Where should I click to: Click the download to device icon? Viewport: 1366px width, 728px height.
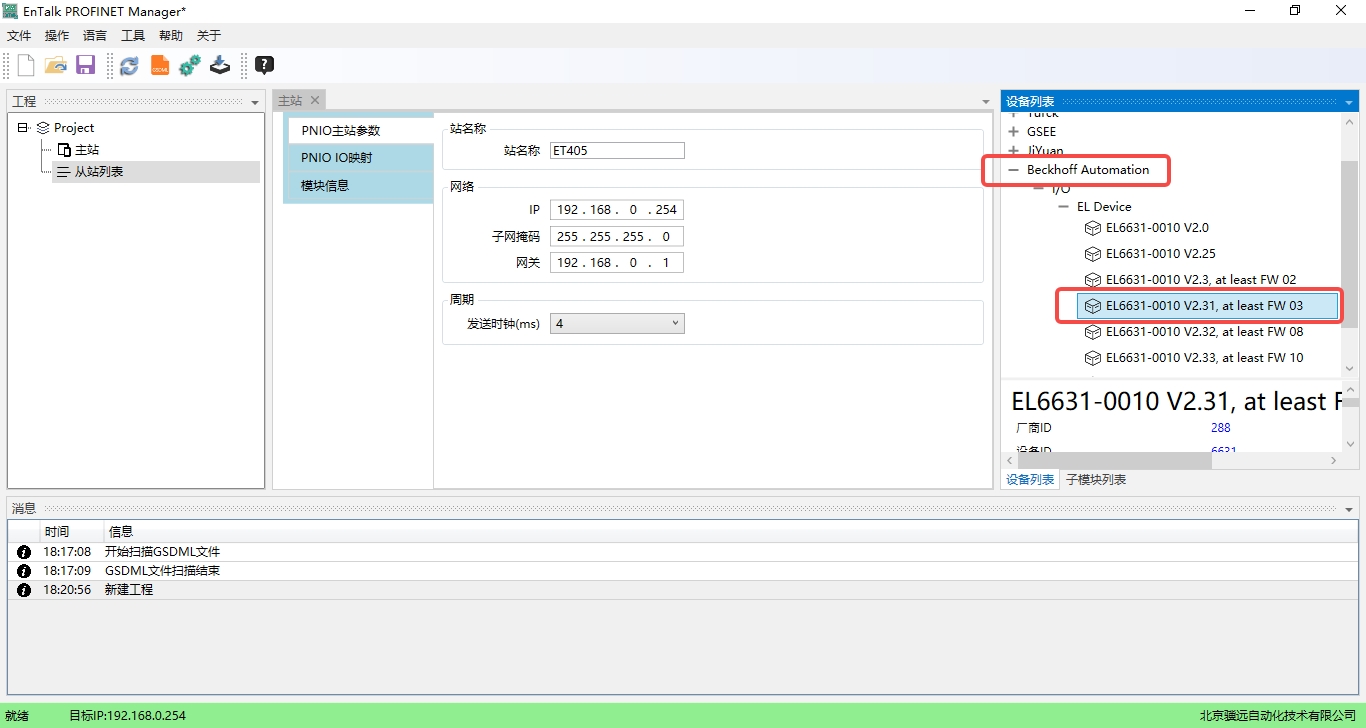(220, 66)
